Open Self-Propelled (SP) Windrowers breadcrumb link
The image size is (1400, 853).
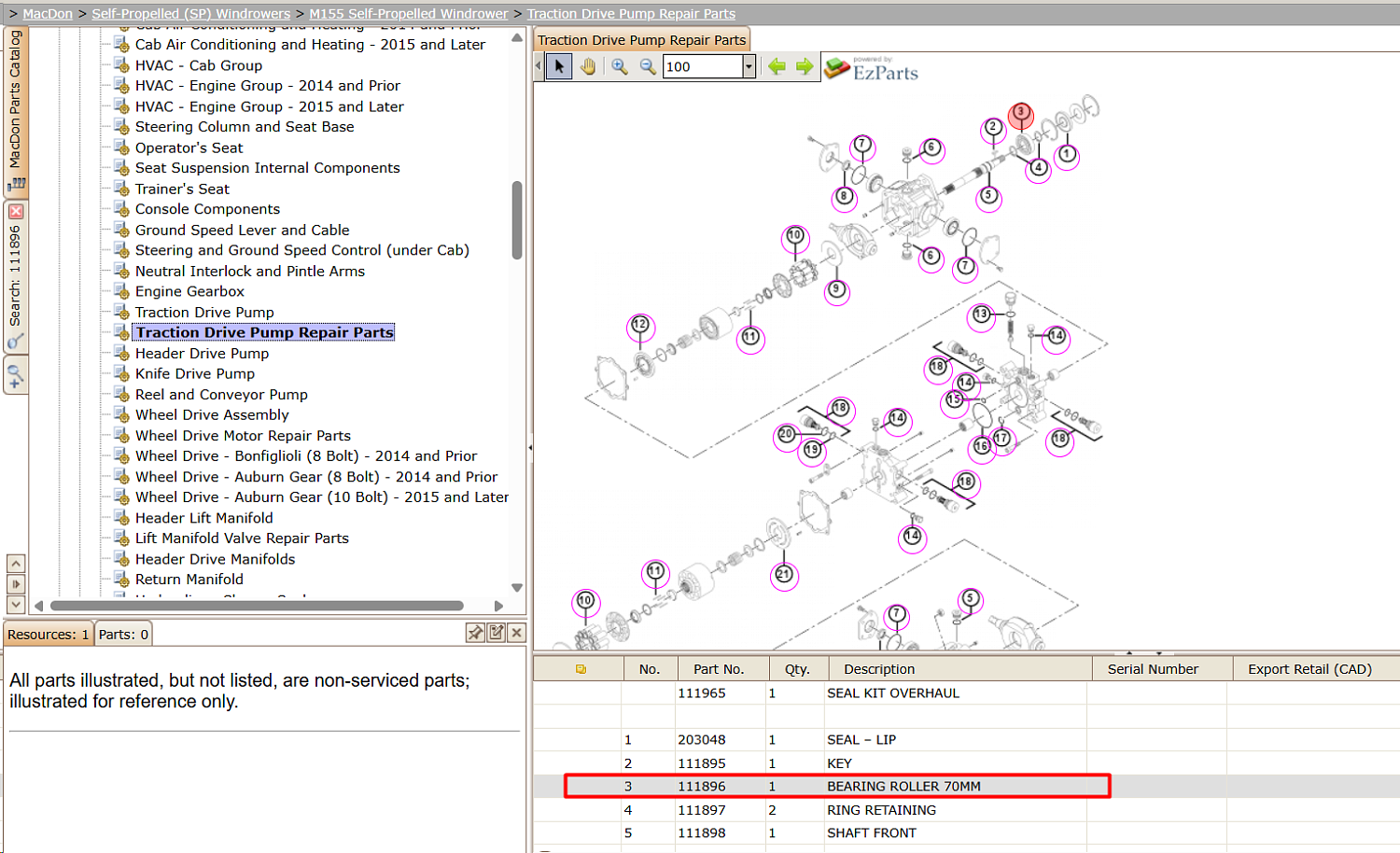click(x=190, y=14)
